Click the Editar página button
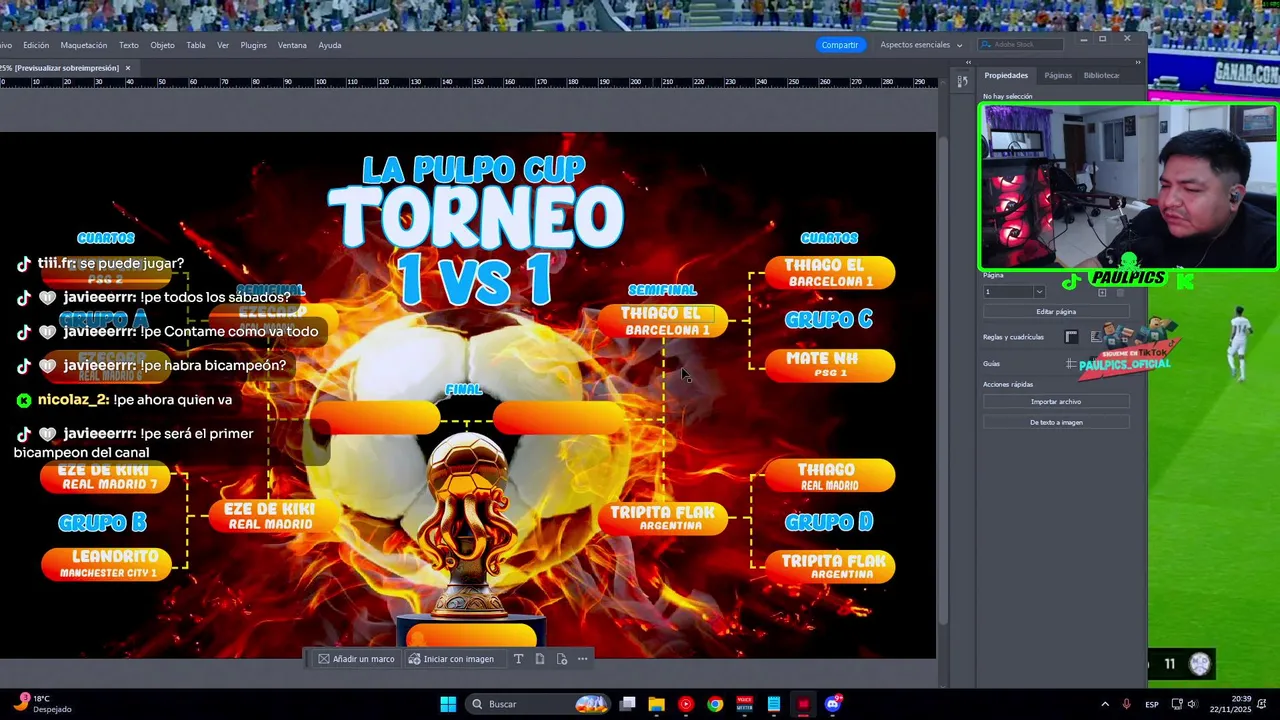The image size is (1280, 720). click(1056, 312)
